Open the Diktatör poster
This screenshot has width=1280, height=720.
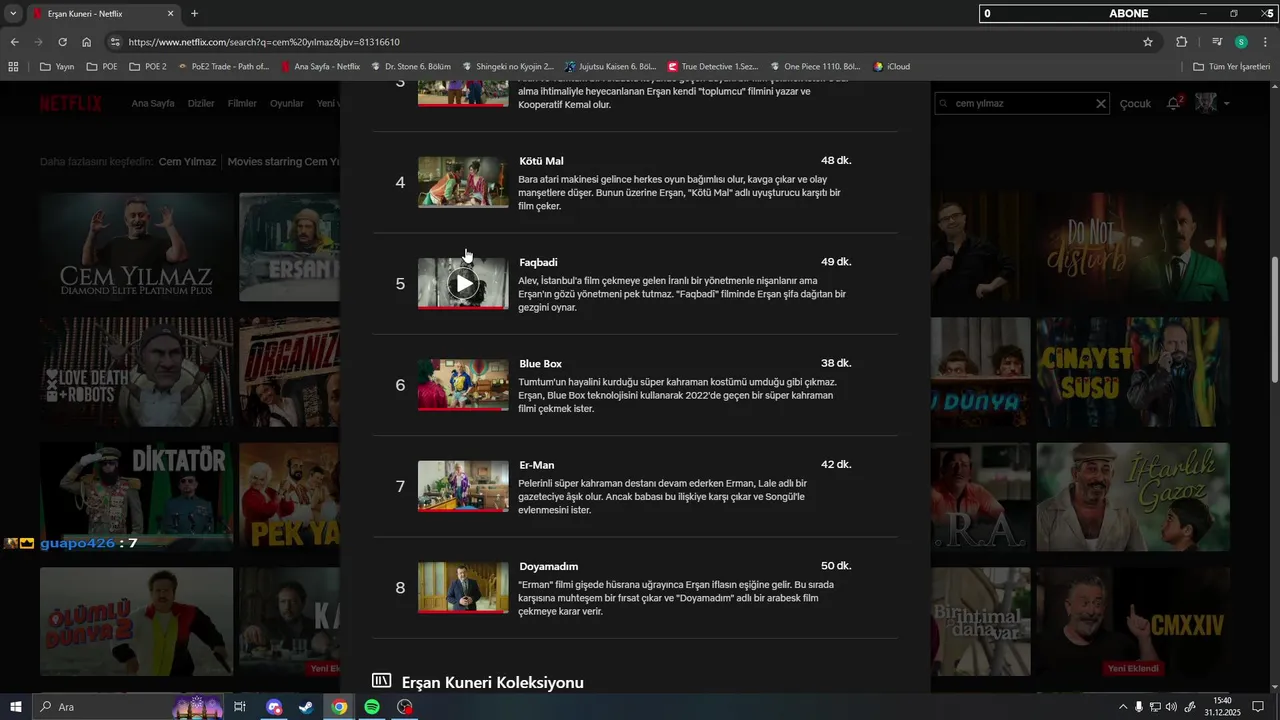(x=137, y=497)
